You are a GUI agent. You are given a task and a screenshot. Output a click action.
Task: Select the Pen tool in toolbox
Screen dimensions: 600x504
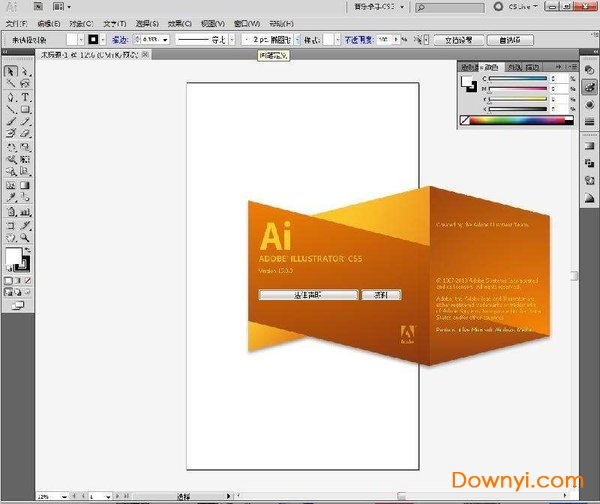(11, 97)
